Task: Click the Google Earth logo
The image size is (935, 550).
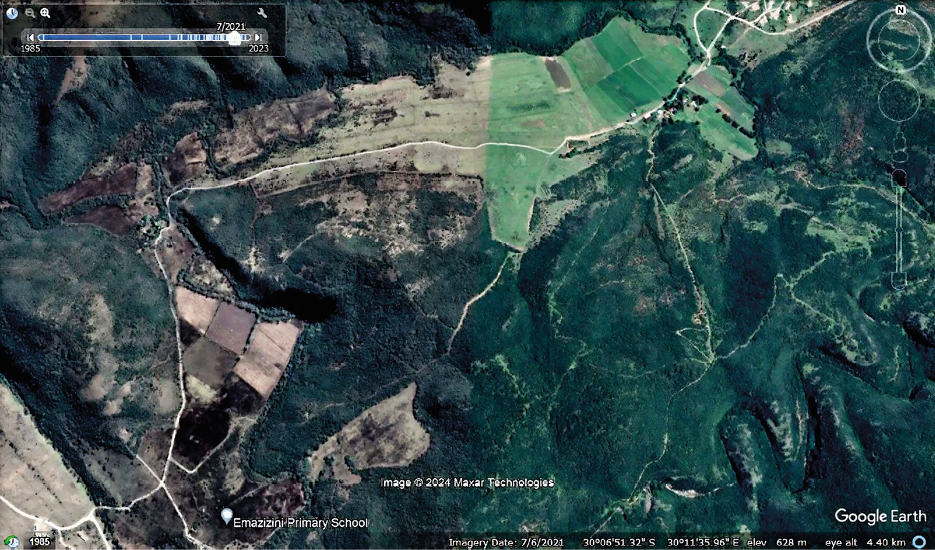Action: point(874,516)
